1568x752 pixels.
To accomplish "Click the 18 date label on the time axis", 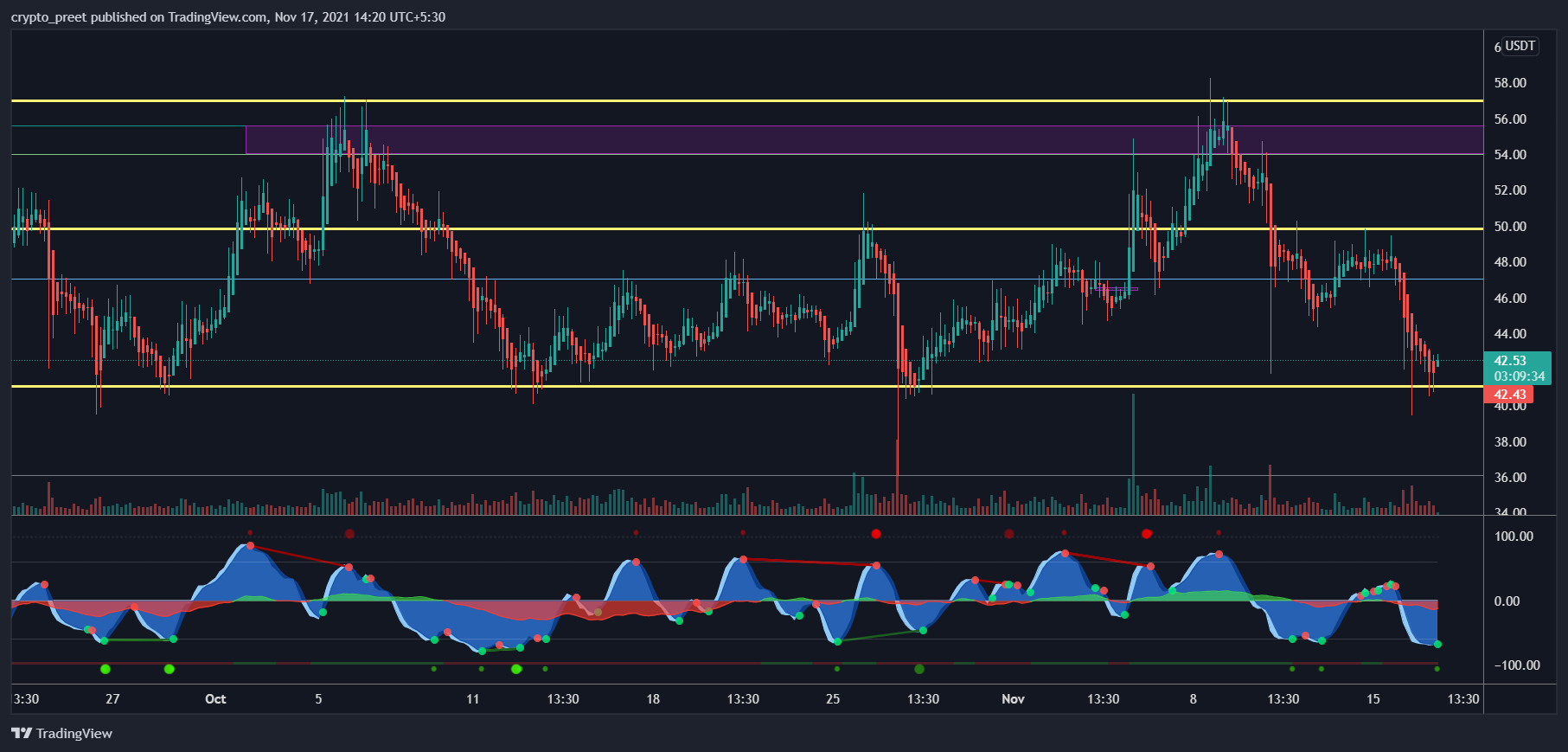I will (653, 699).
